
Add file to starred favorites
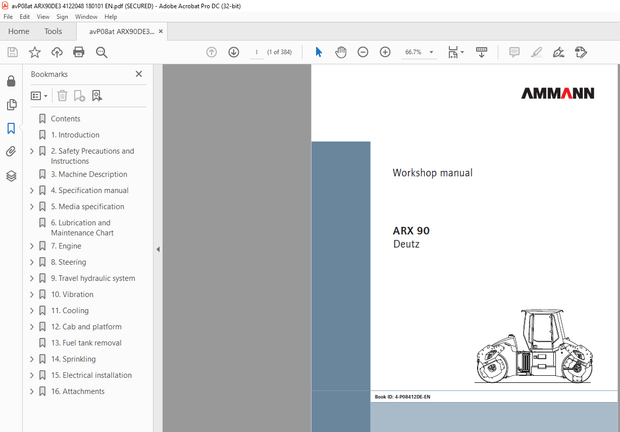coord(35,52)
